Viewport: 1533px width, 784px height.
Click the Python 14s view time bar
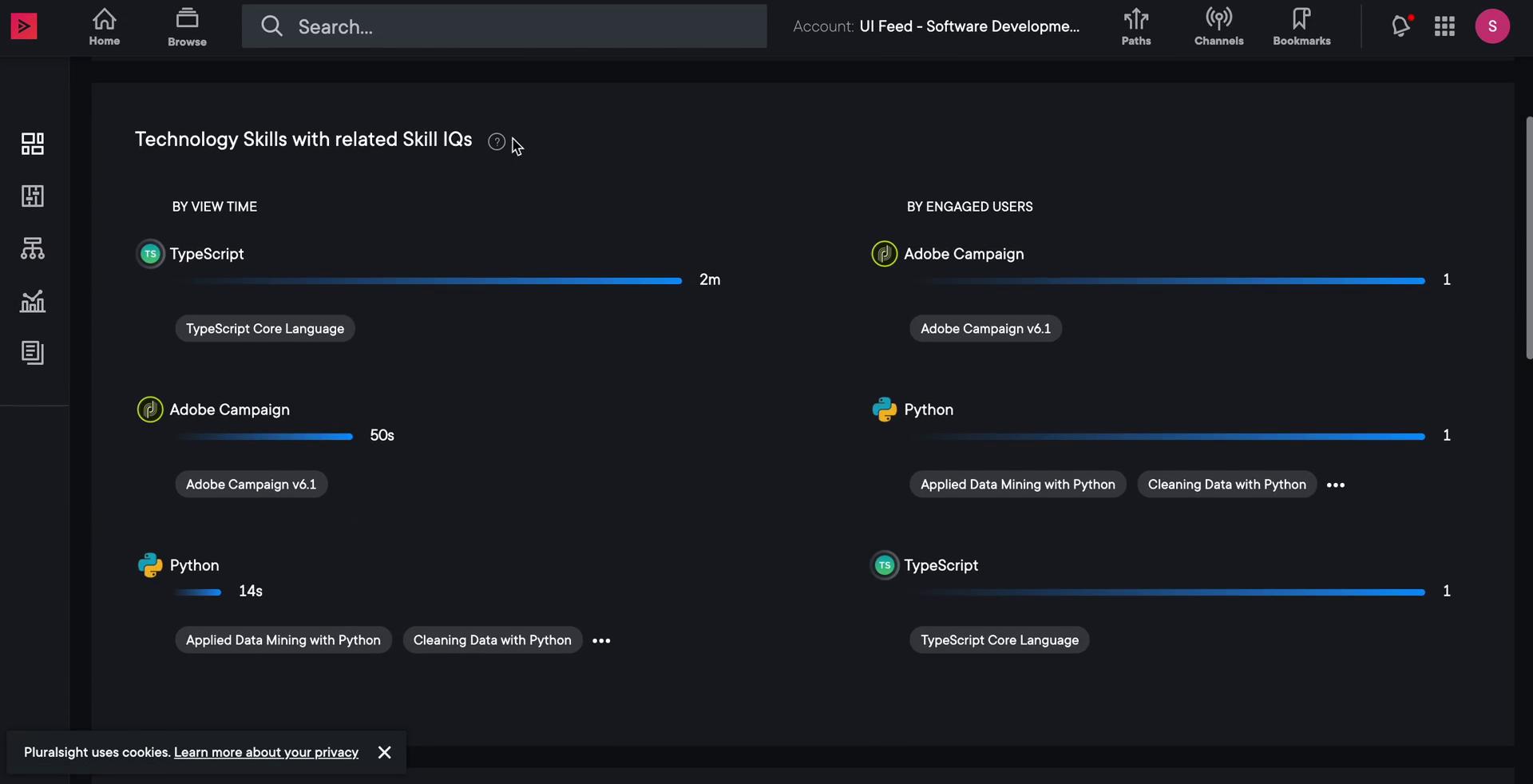(199, 592)
